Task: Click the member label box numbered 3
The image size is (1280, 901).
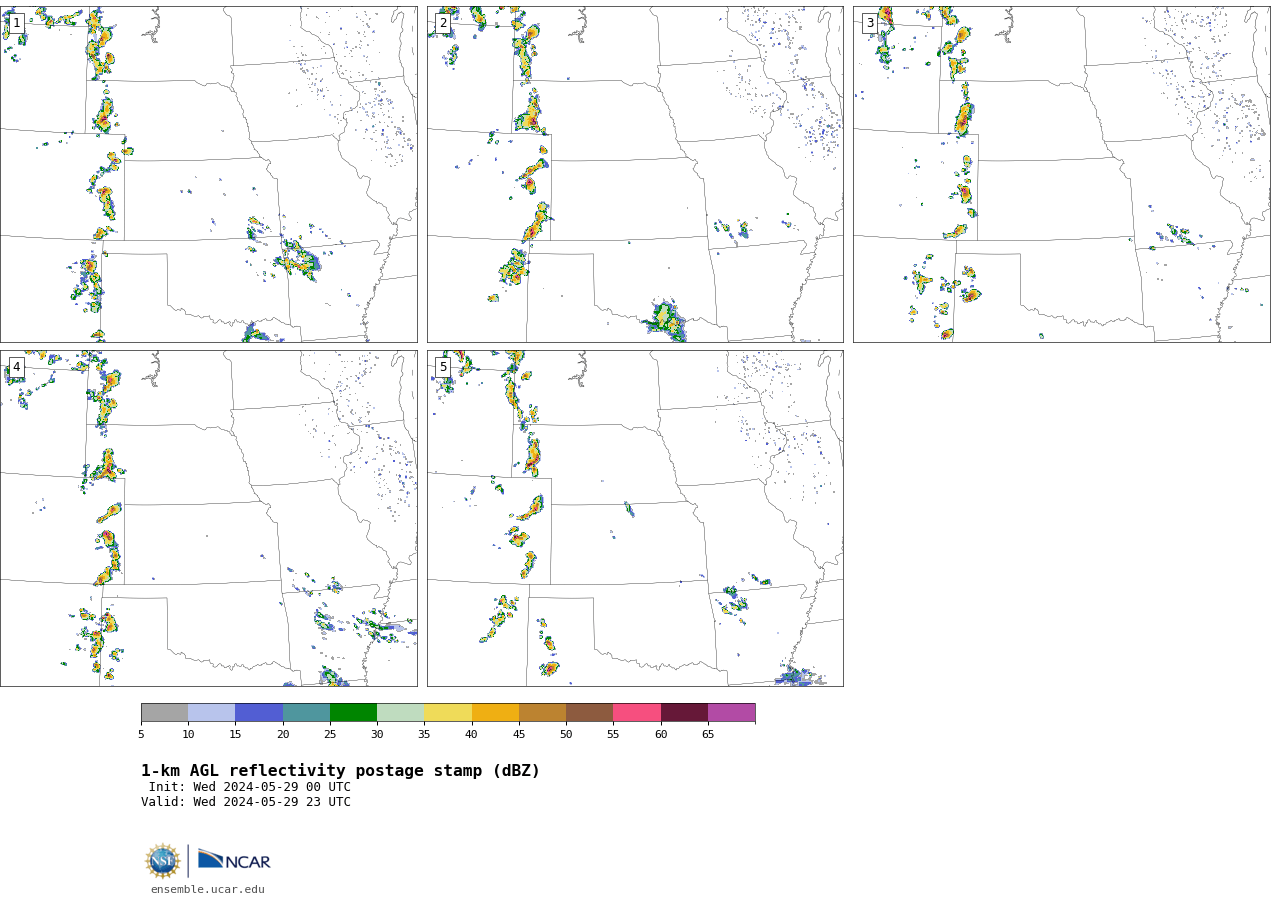Action: pos(870,23)
